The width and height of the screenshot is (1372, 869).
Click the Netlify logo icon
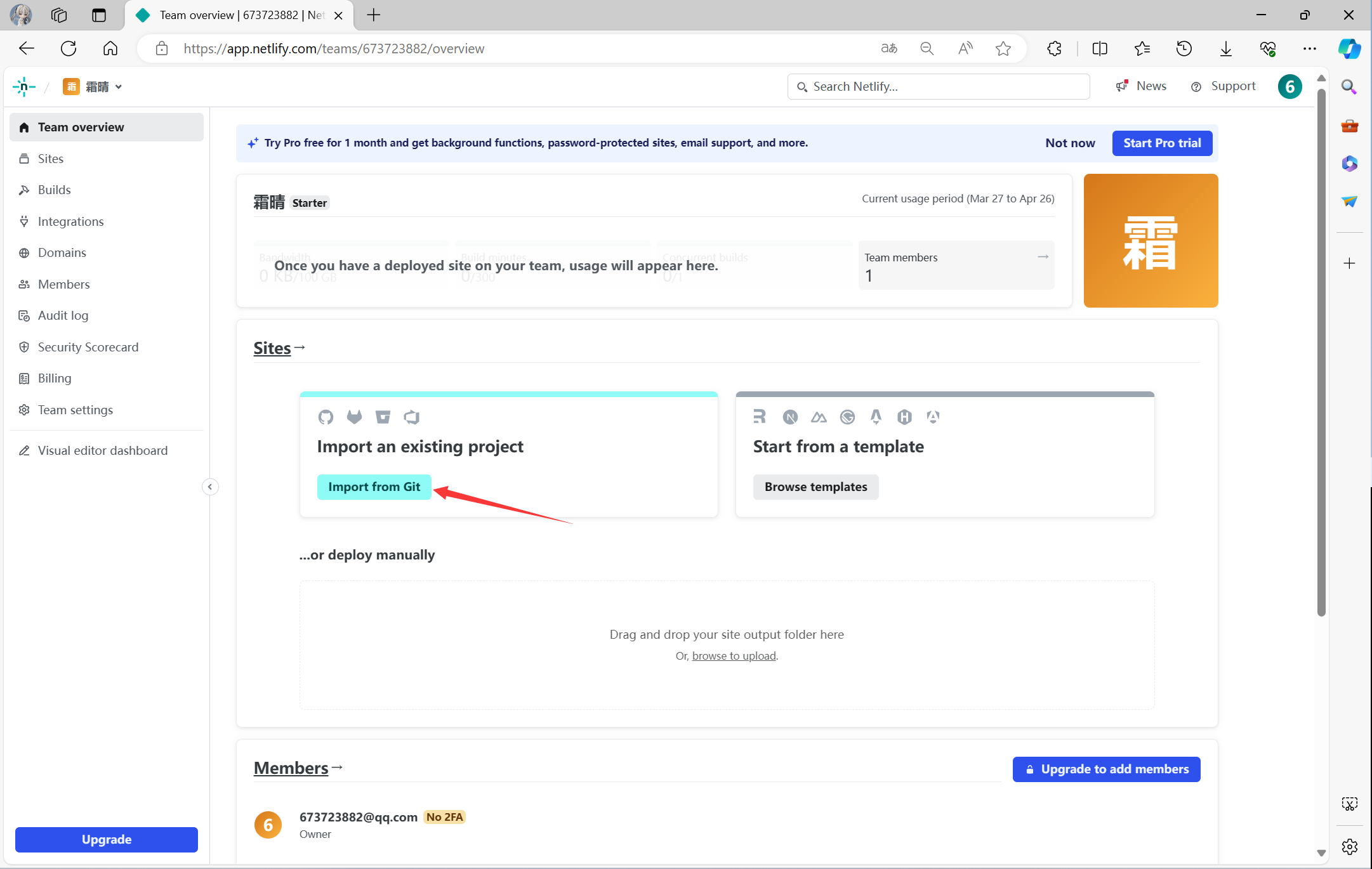pos(23,86)
